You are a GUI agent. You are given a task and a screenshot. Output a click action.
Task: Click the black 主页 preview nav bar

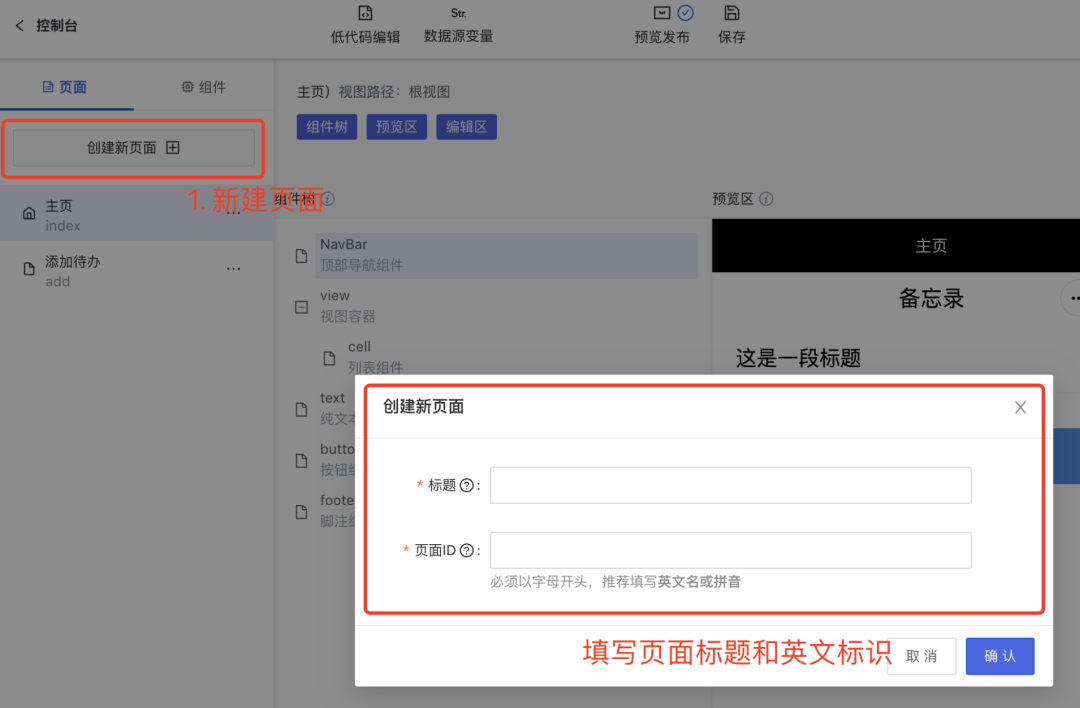(x=895, y=246)
